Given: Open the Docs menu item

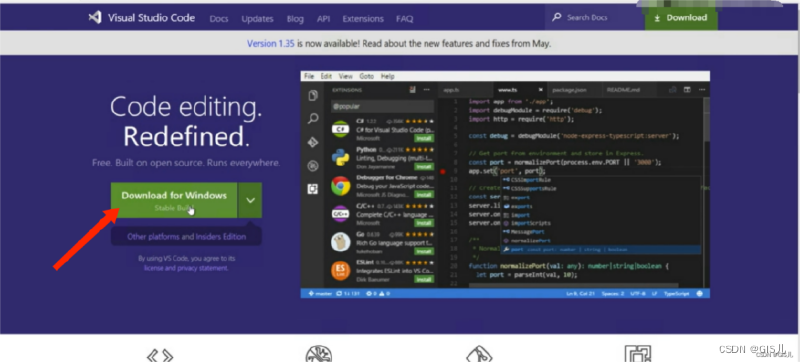Looking at the screenshot, I should pyautogui.click(x=219, y=19).
